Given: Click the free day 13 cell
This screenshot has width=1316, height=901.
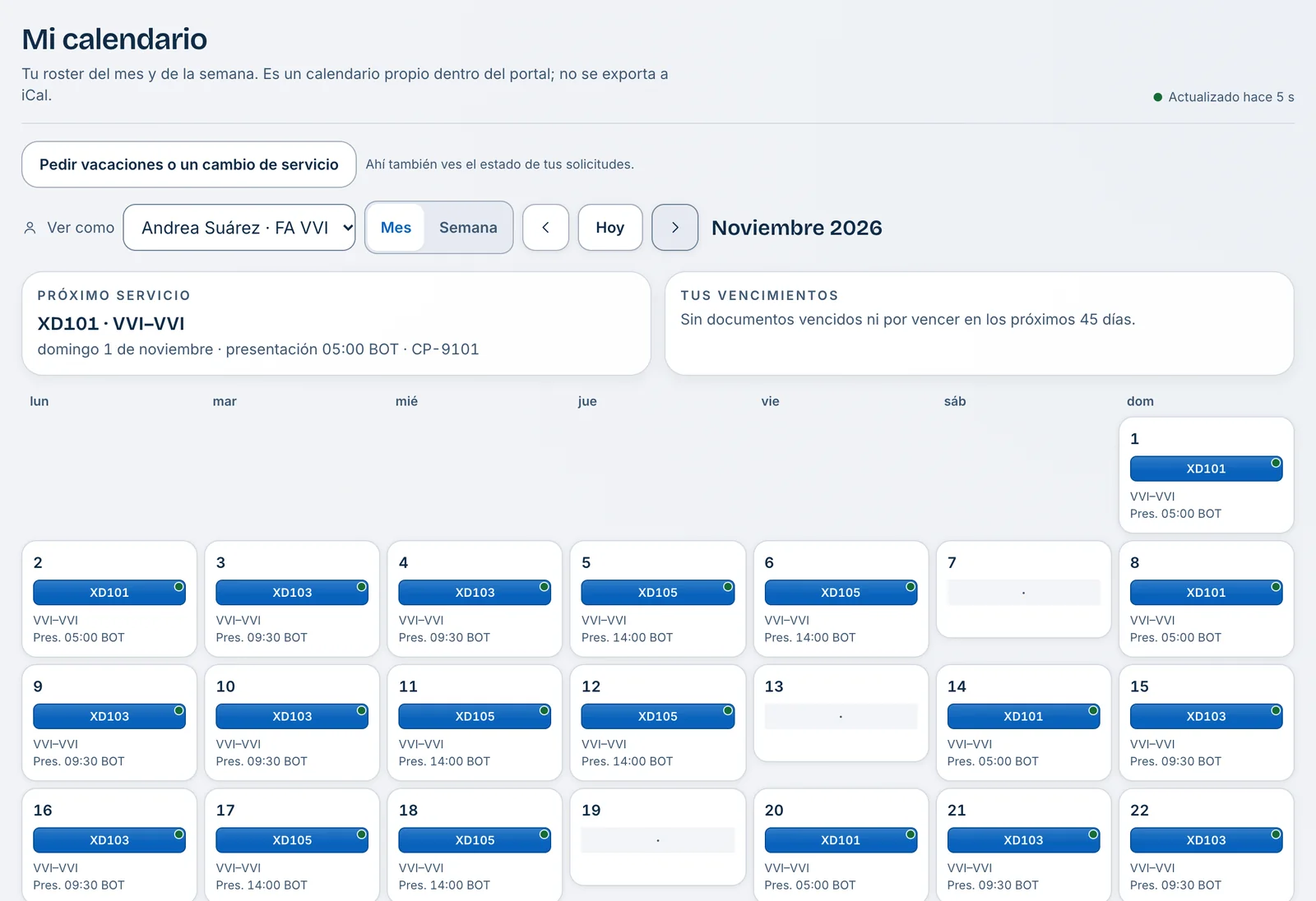Looking at the screenshot, I should [x=841, y=714].
